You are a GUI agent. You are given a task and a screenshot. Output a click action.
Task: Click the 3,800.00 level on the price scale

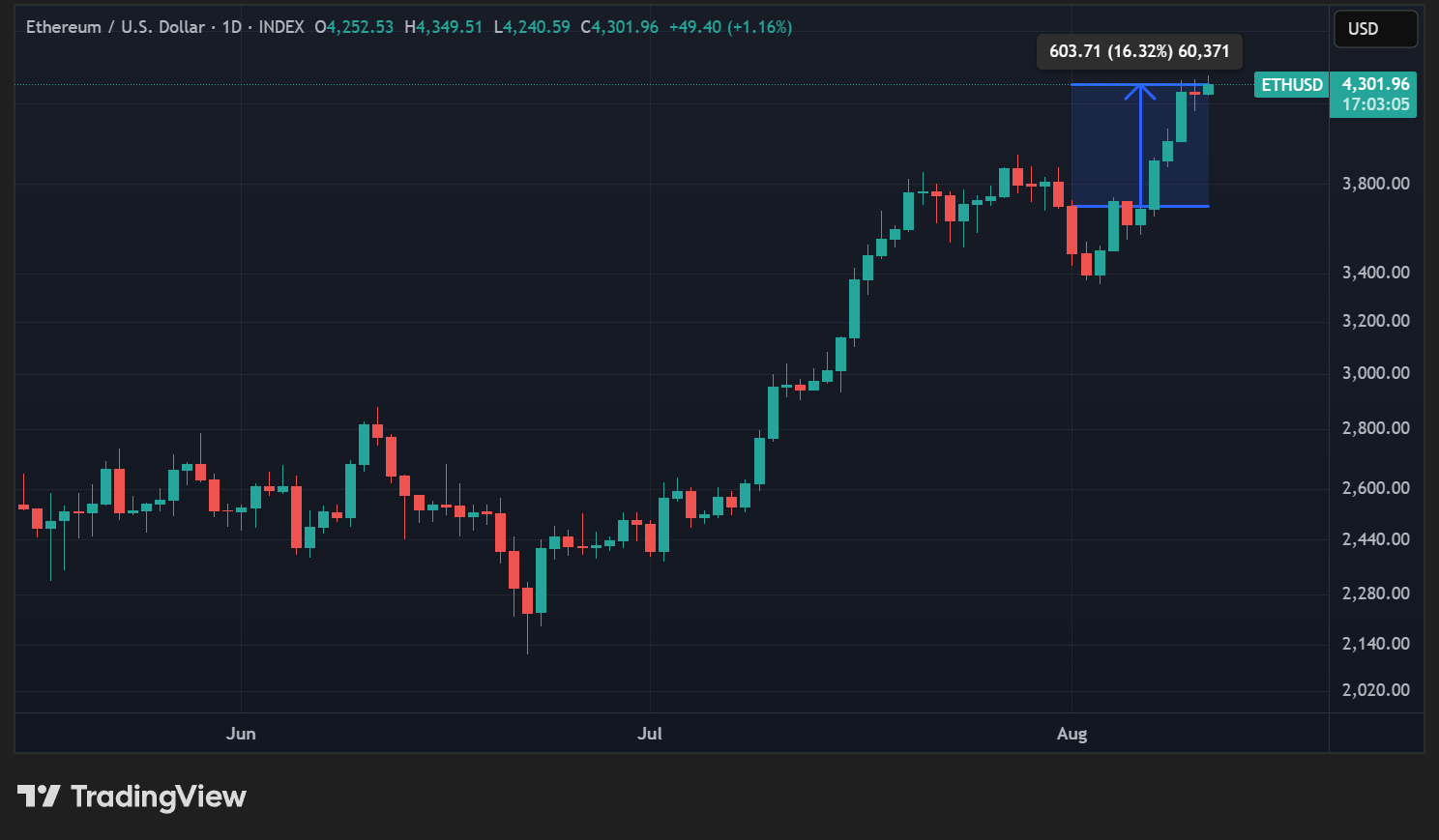tap(1374, 182)
